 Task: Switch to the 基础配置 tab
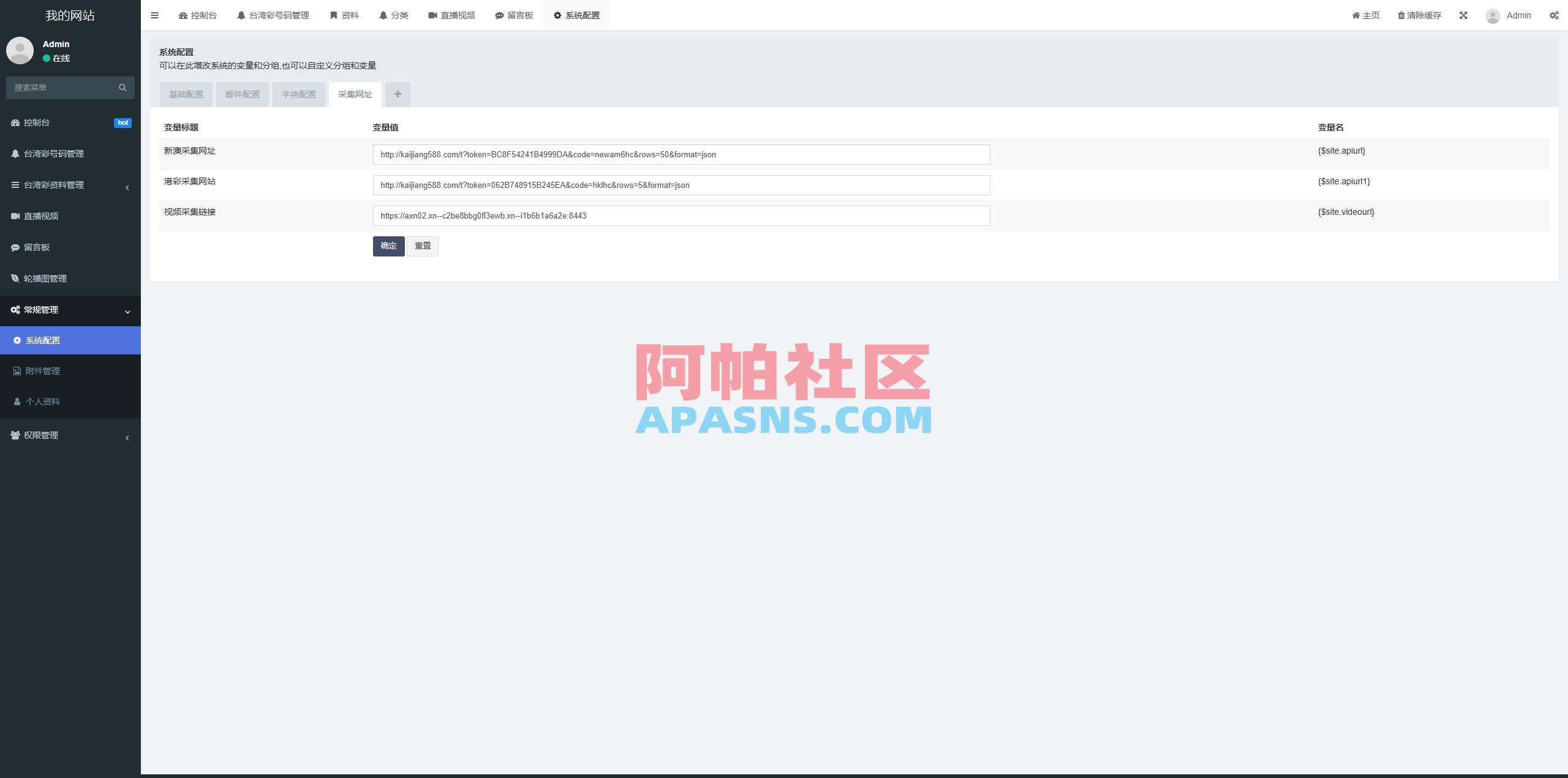[x=186, y=94]
